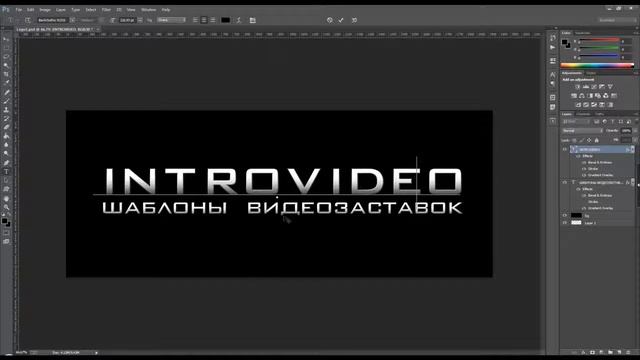Select the Eyedropper tool

tap(6, 83)
